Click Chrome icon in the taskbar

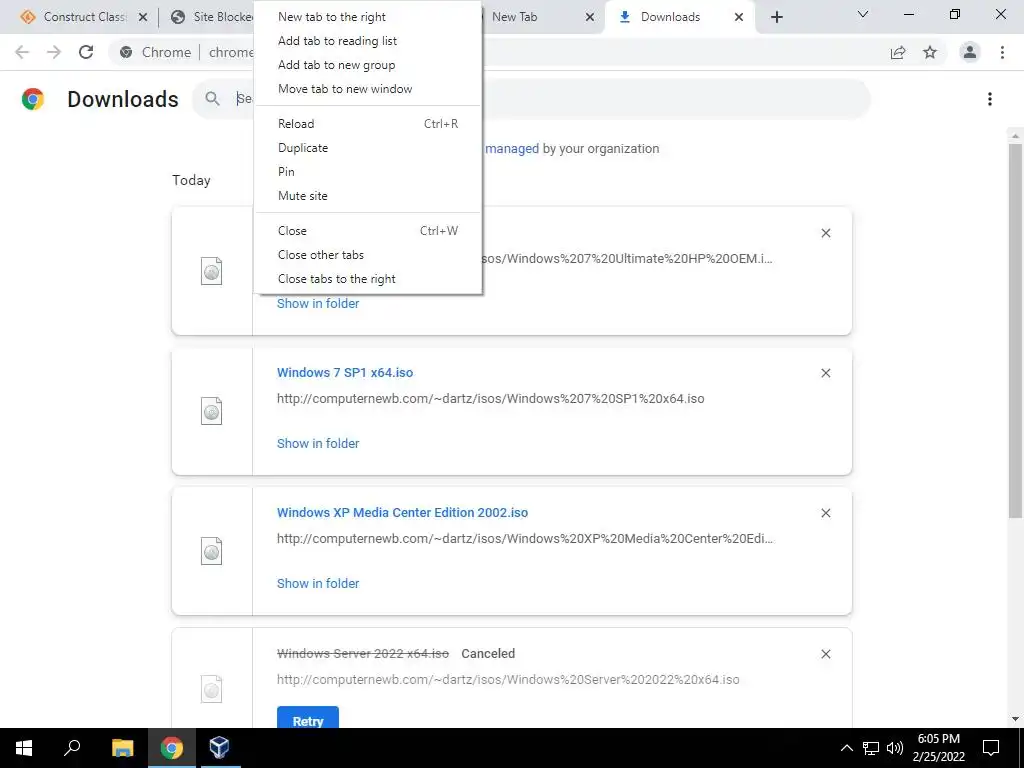point(172,748)
